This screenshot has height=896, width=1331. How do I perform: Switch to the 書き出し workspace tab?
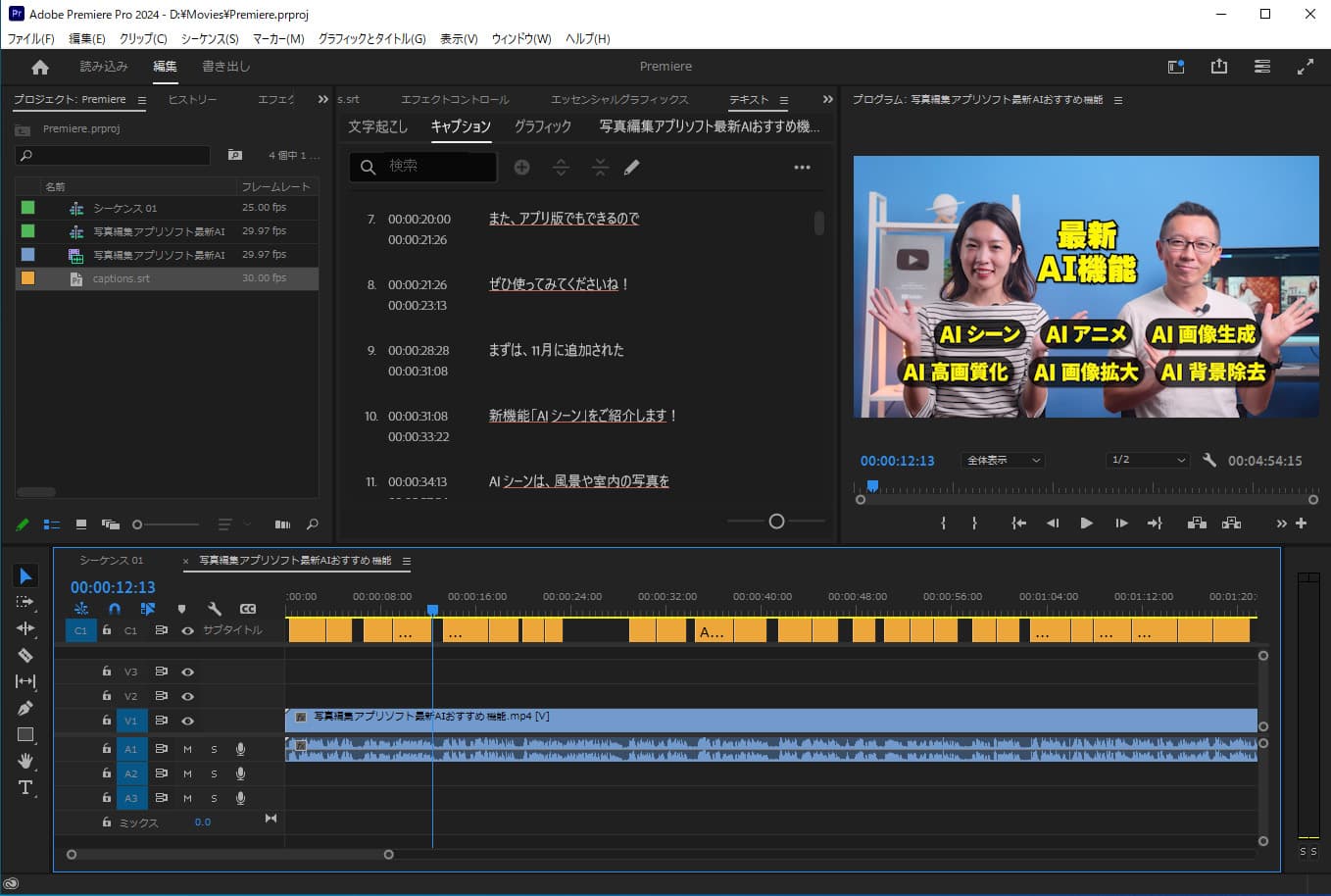click(226, 67)
